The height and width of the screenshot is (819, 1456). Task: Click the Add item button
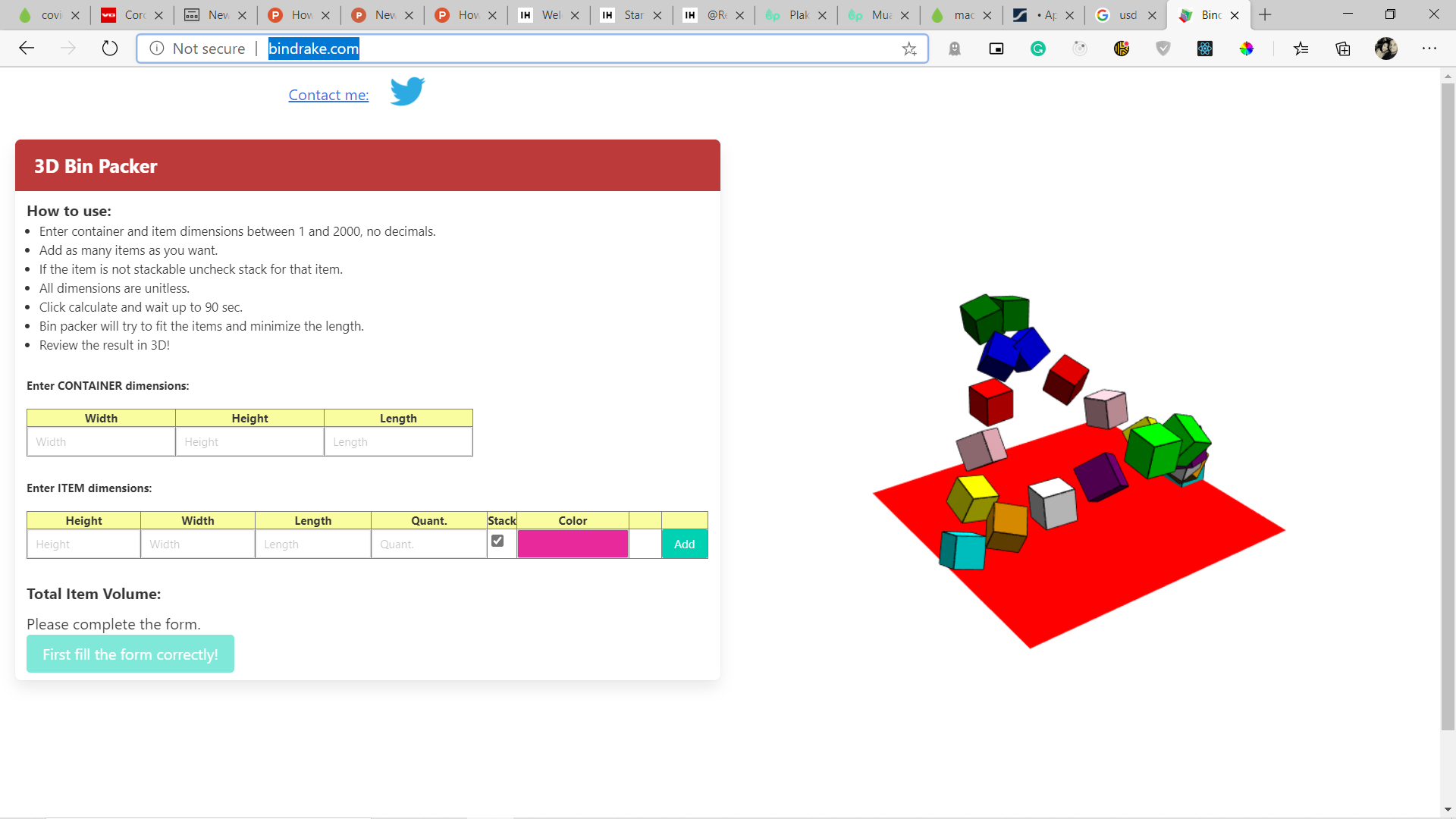(x=684, y=544)
